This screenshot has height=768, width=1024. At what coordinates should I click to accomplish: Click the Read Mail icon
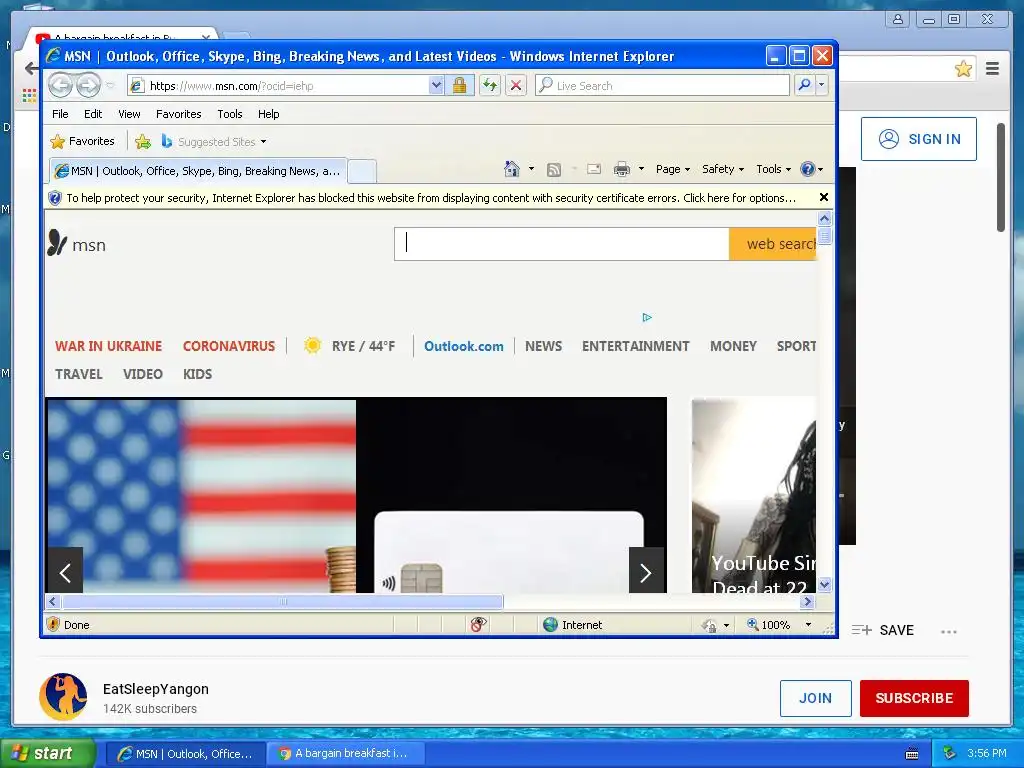tap(594, 169)
